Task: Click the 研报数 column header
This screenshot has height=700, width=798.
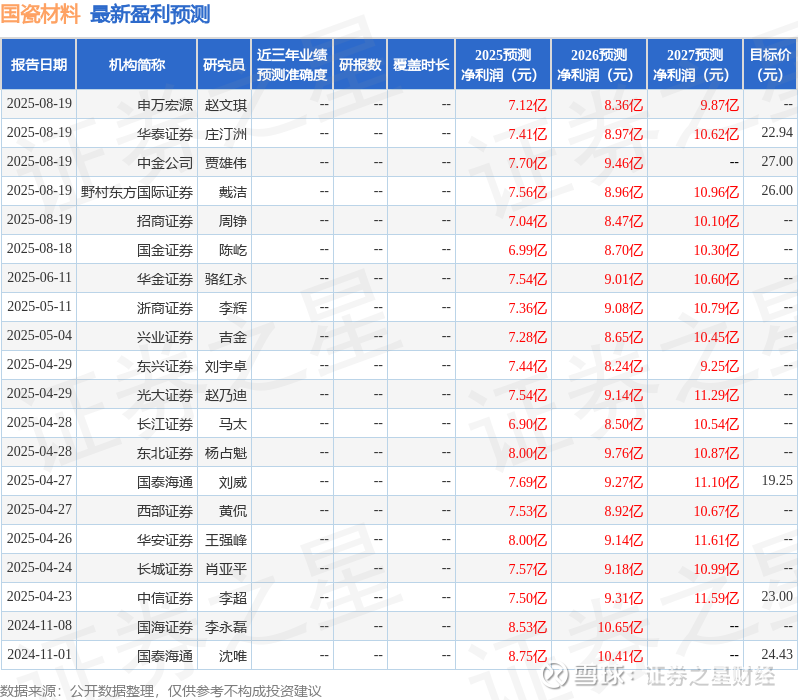Action: (360, 65)
